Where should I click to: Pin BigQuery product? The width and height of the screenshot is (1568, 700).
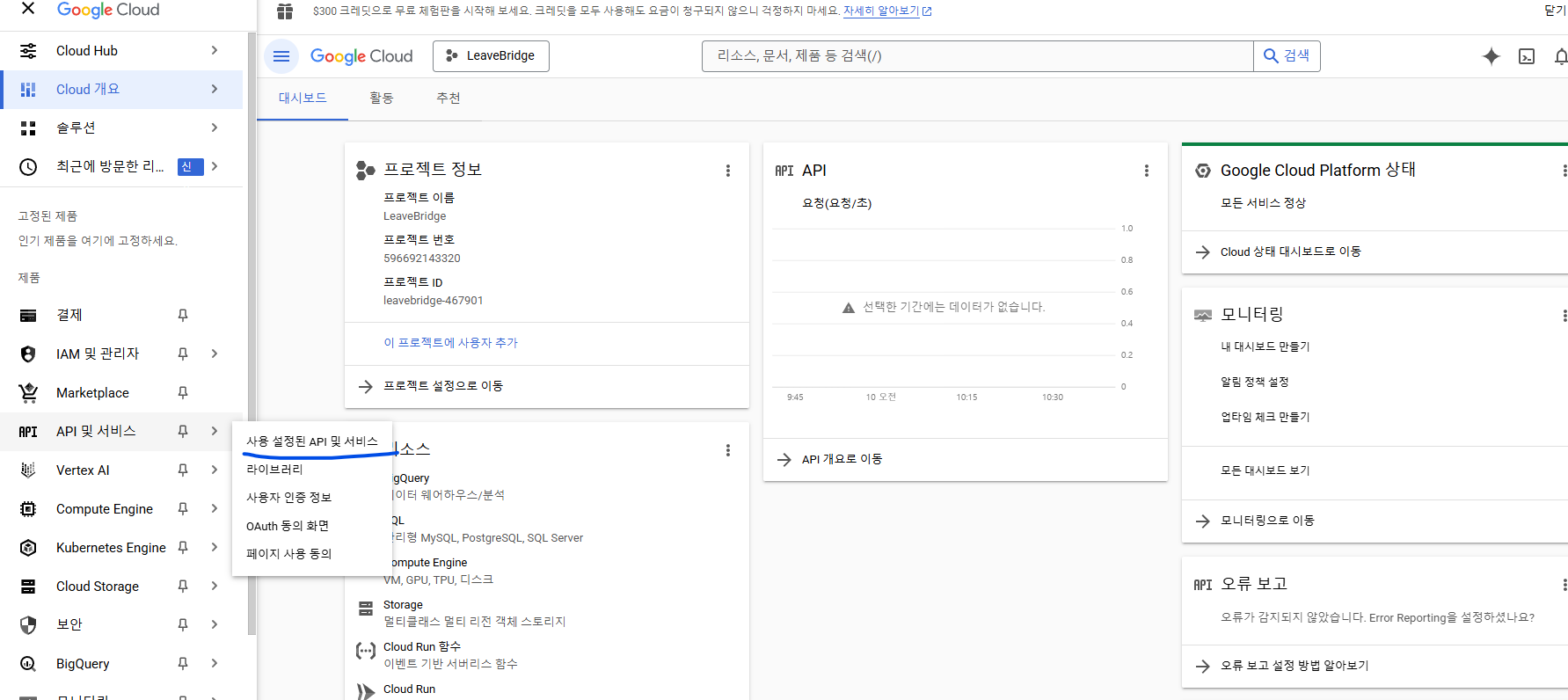183,664
